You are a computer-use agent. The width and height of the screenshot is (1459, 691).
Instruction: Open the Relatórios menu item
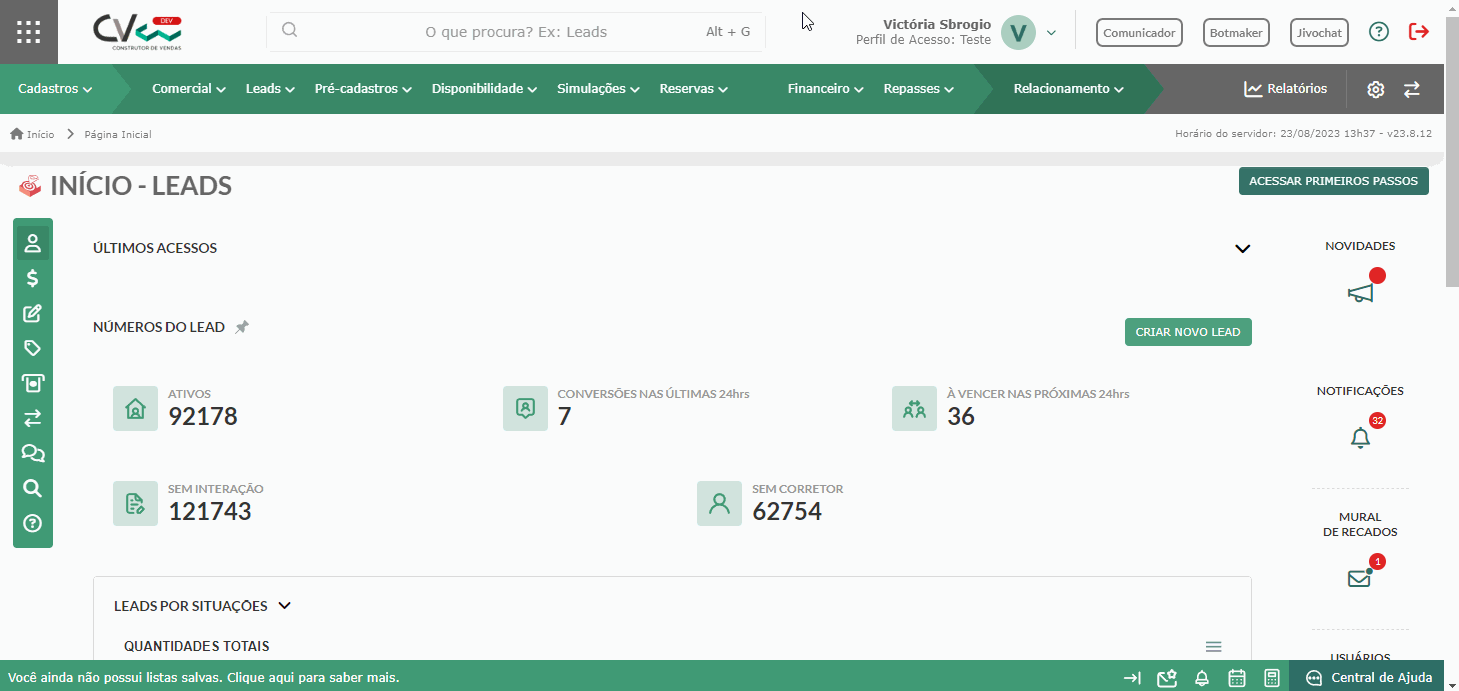(x=1285, y=89)
